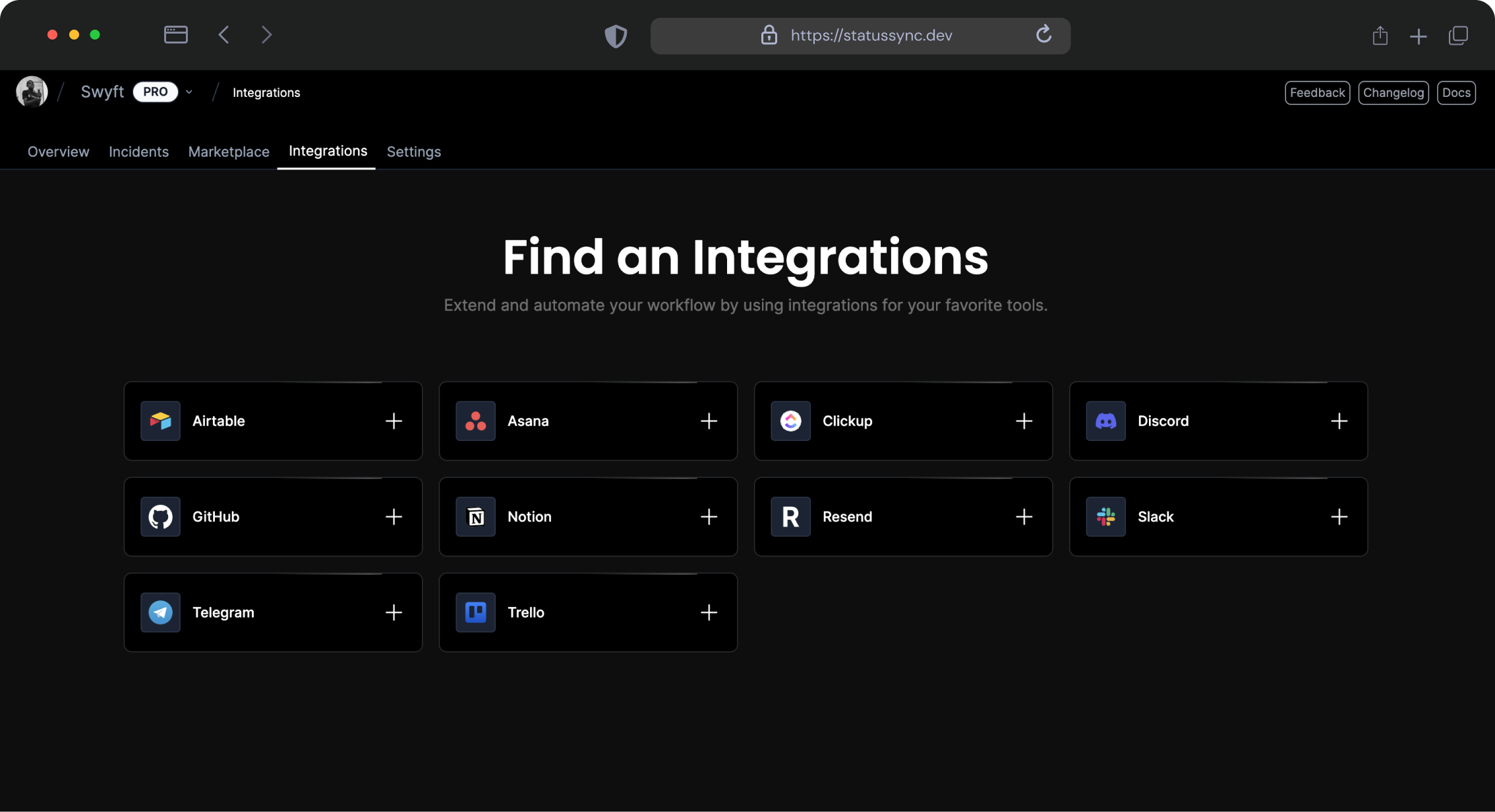Screen dimensions: 1495x812
Task: Click the Clickup card label
Action: pyautogui.click(x=847, y=420)
